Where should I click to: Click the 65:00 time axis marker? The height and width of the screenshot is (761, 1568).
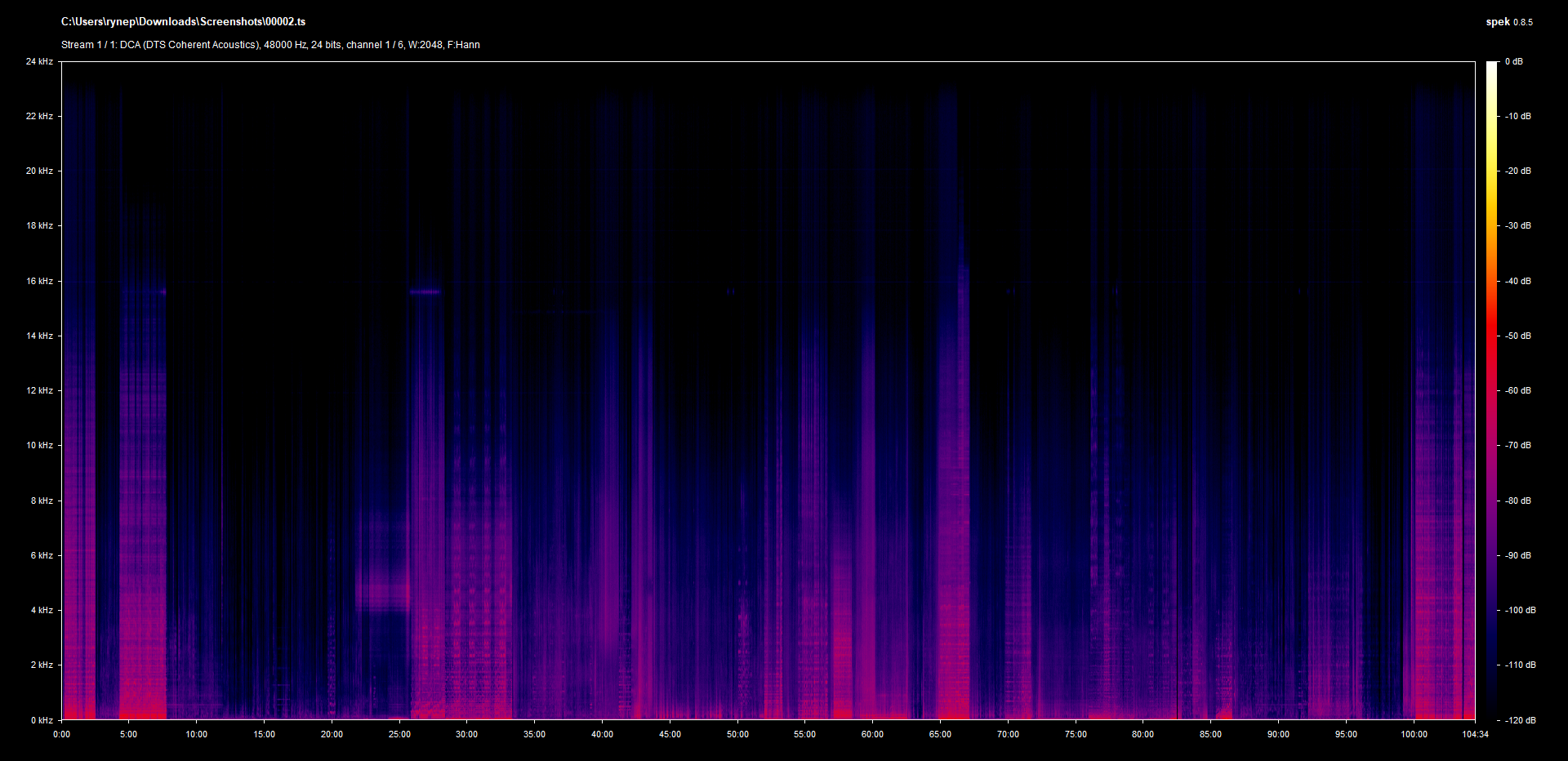point(940,734)
